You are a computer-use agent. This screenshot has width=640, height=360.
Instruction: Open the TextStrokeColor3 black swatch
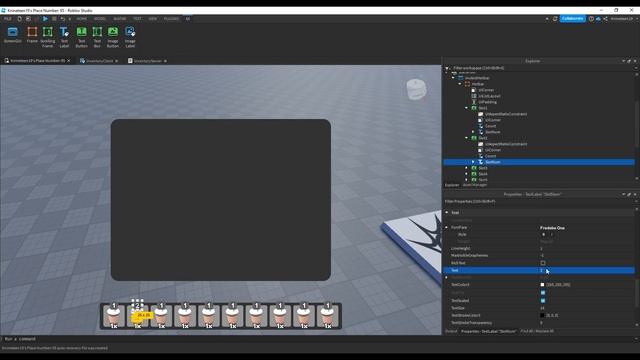(542, 316)
